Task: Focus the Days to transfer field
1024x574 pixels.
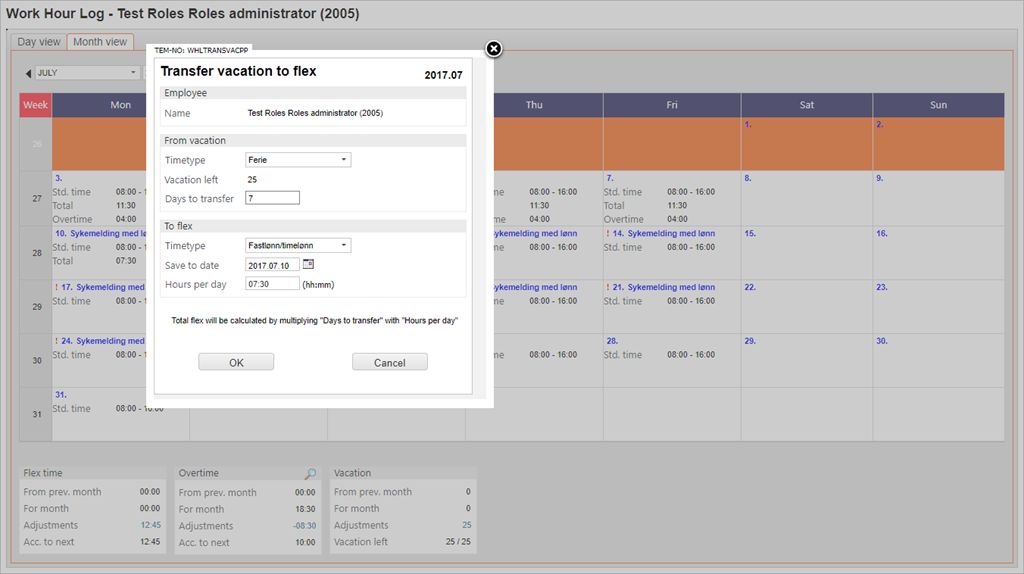Action: coord(272,198)
